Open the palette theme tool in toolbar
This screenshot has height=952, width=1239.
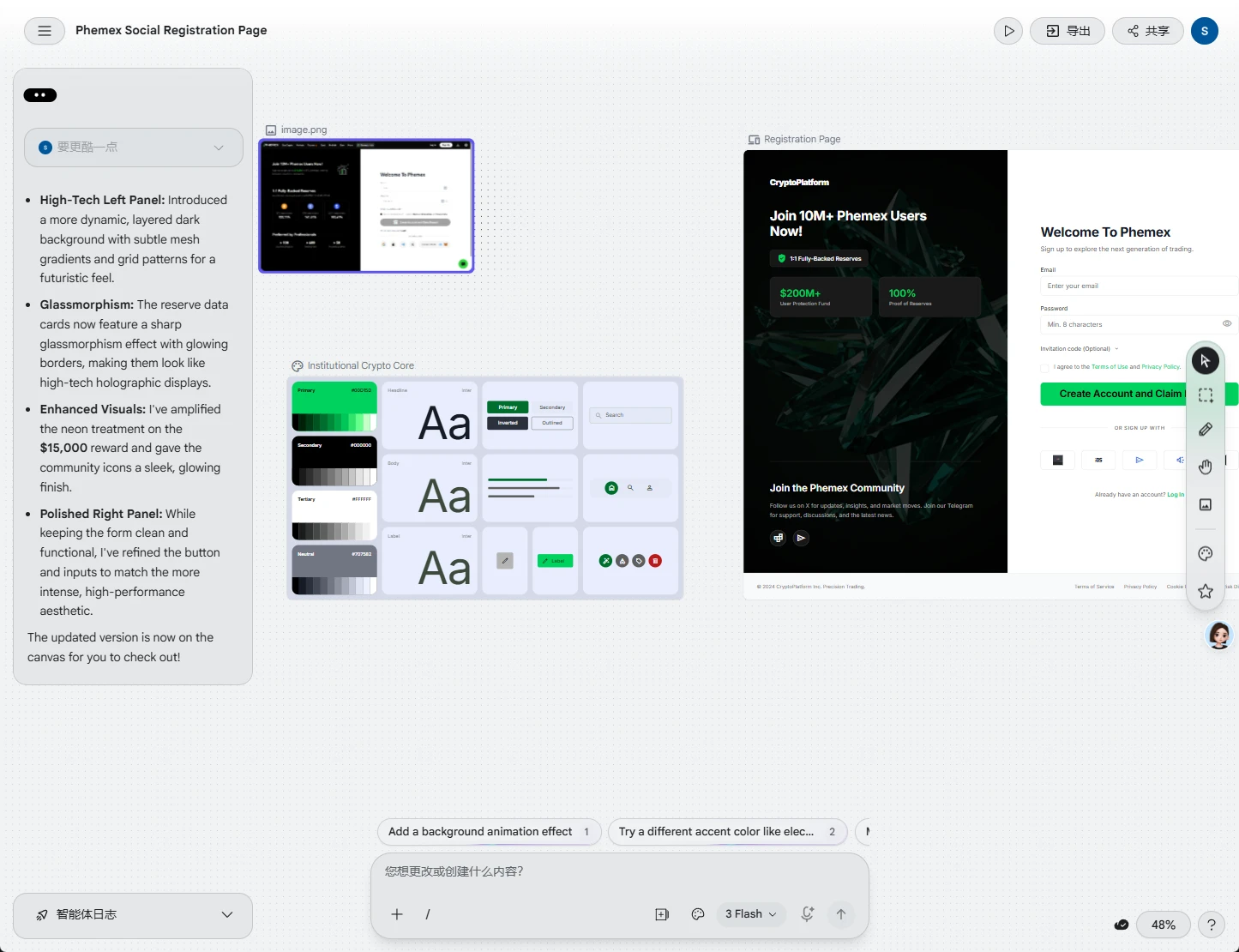coord(1205,554)
